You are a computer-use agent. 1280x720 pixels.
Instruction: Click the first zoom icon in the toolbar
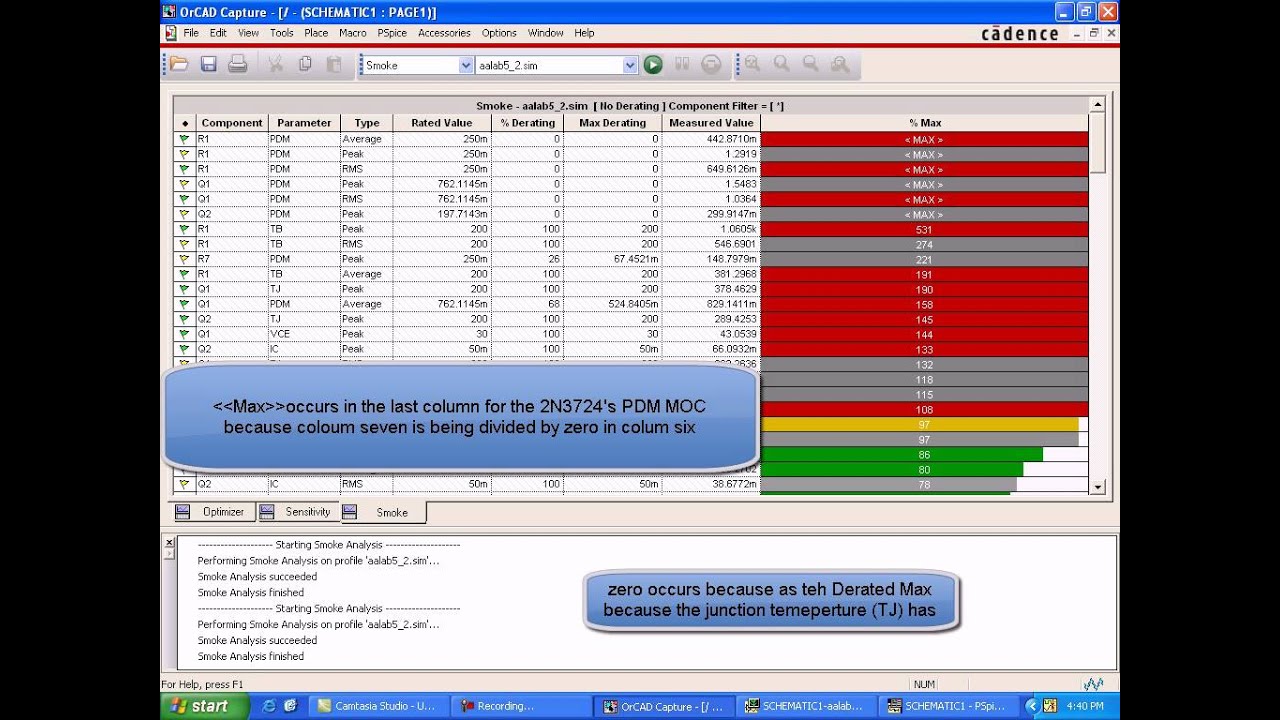click(x=752, y=64)
